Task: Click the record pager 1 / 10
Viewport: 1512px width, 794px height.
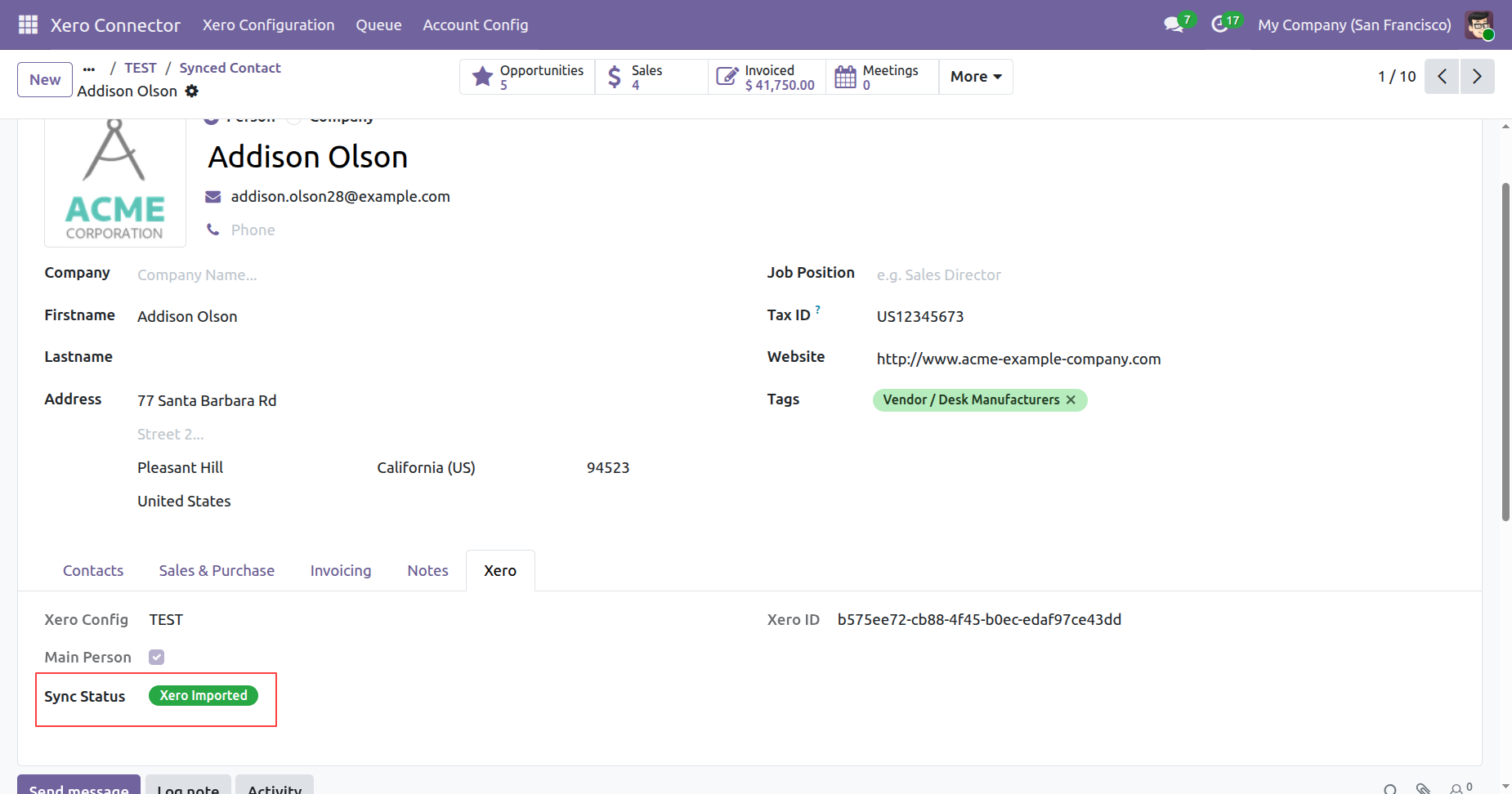Action: point(1397,77)
